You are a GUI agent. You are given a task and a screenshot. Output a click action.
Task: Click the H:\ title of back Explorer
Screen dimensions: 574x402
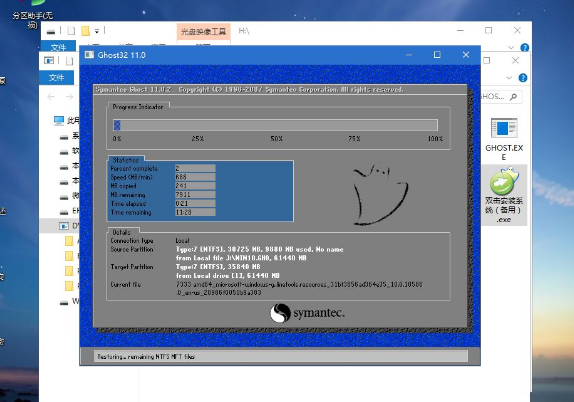pyautogui.click(x=244, y=31)
